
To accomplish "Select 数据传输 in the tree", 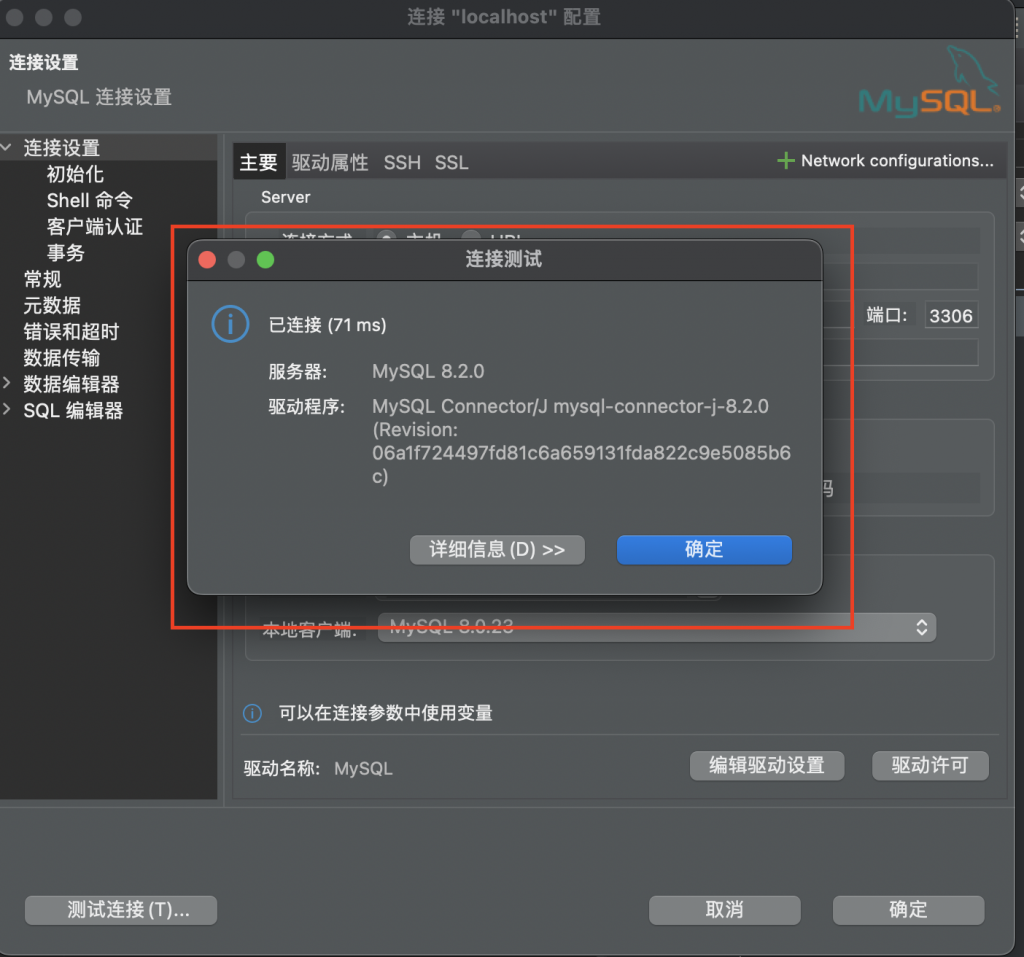I will click(61, 357).
